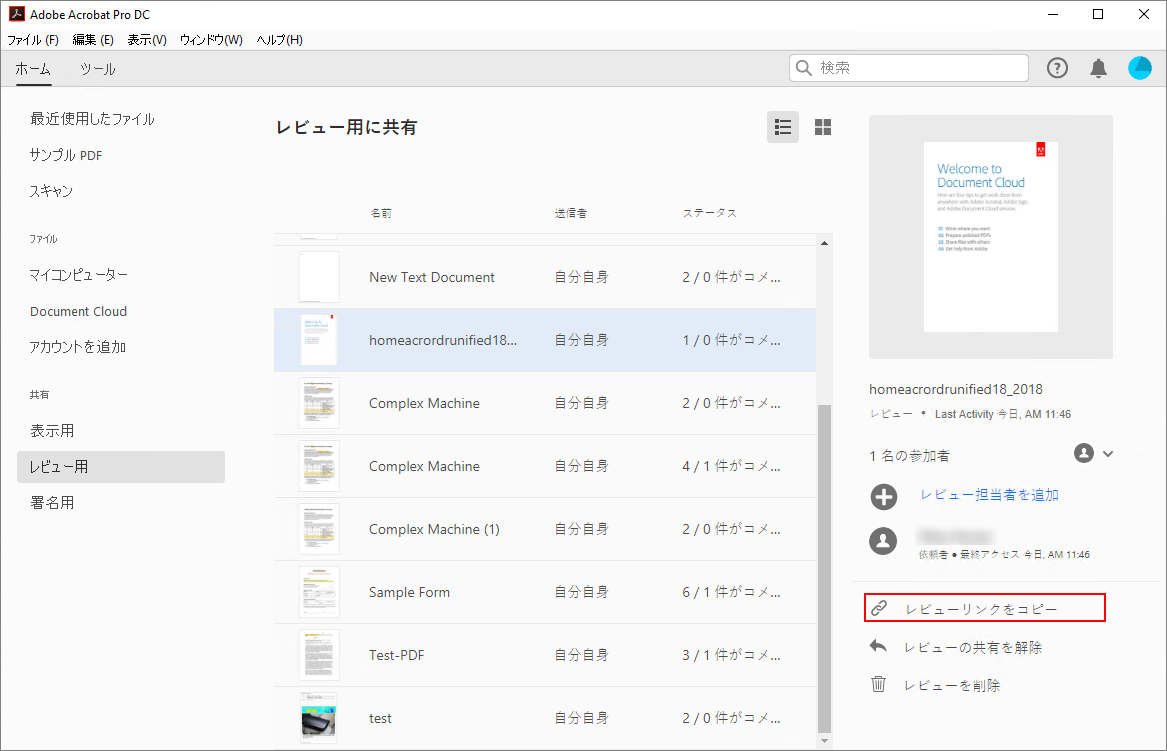
Task: Click the requester's person avatar icon
Action: pos(883,540)
